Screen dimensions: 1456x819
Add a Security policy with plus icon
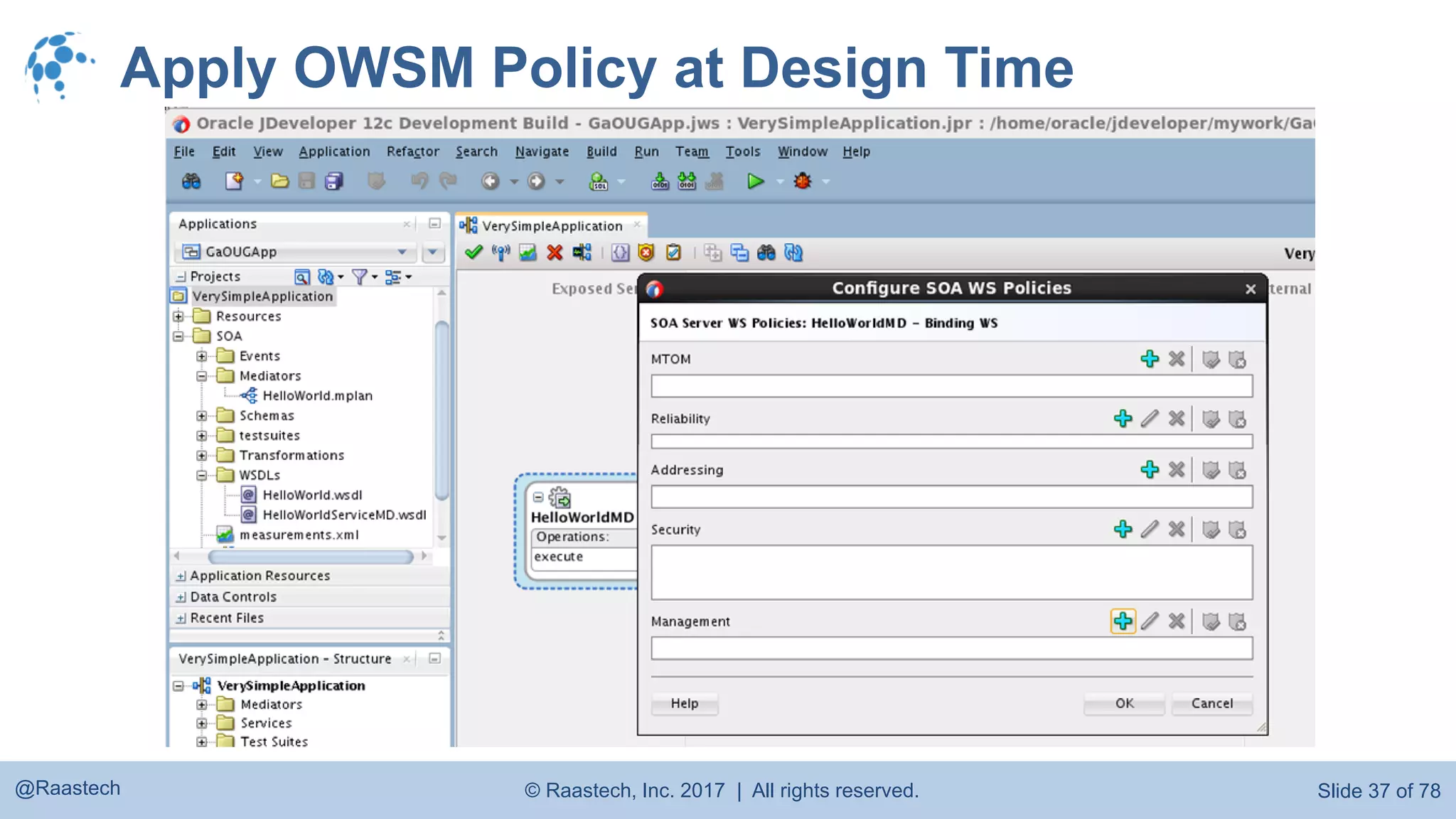(x=1123, y=530)
